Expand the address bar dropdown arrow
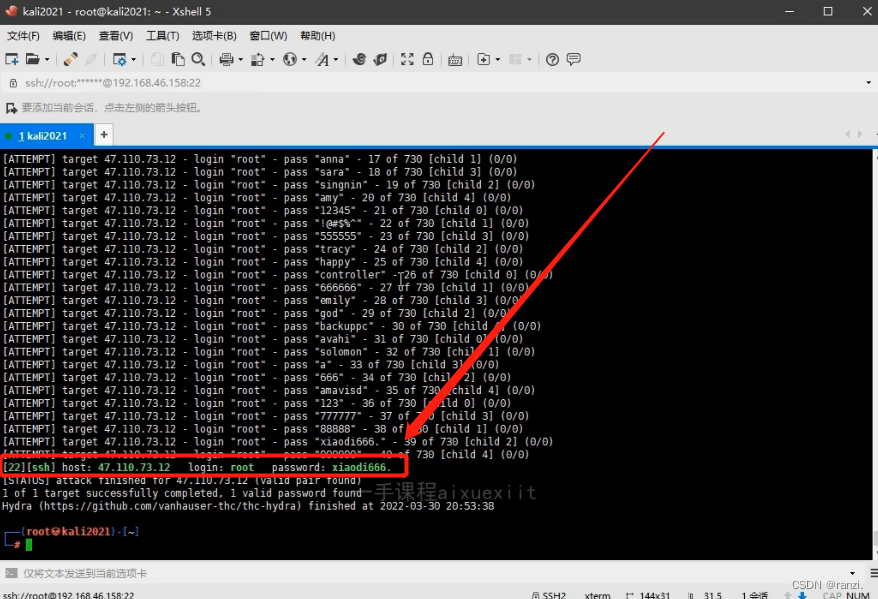The height and width of the screenshot is (599, 878). (868, 83)
